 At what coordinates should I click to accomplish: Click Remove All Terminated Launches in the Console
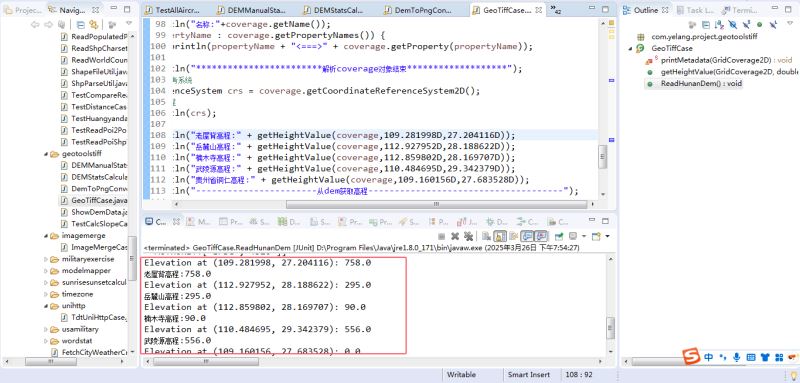pos(468,236)
